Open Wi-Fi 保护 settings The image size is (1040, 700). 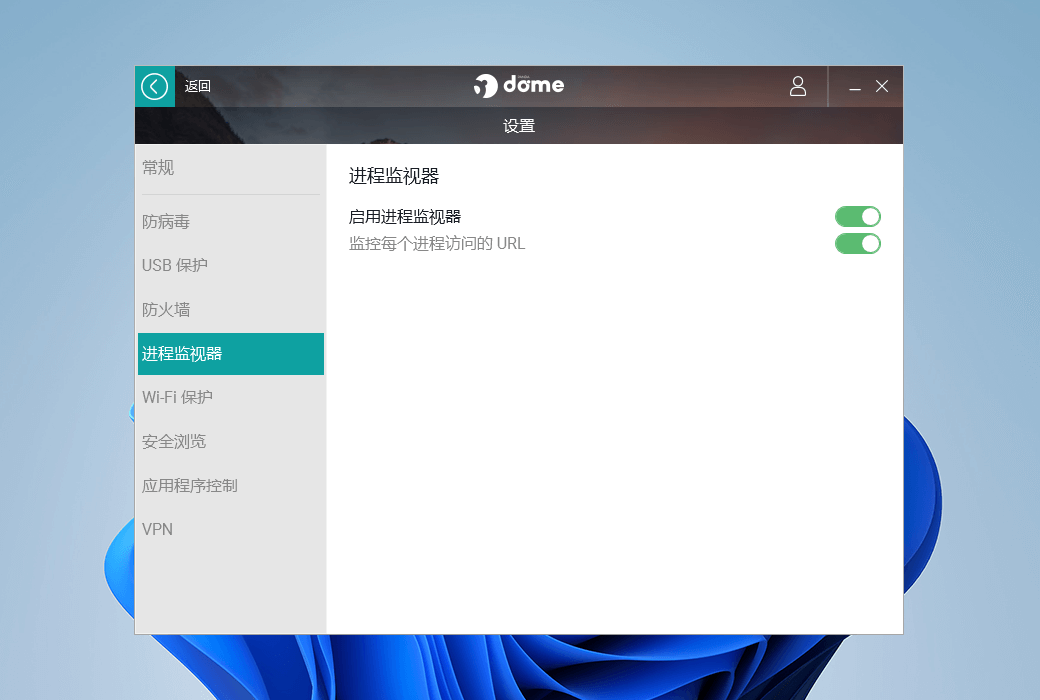coord(177,398)
